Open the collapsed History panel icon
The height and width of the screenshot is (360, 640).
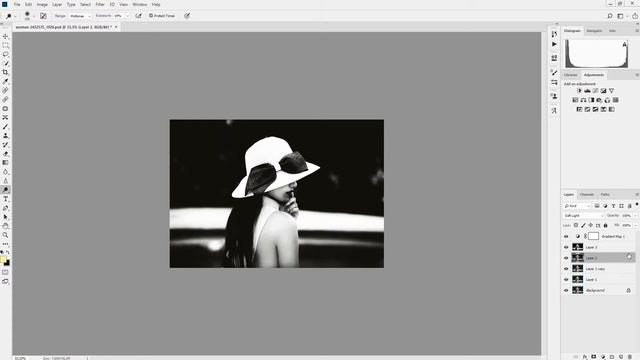(554, 34)
